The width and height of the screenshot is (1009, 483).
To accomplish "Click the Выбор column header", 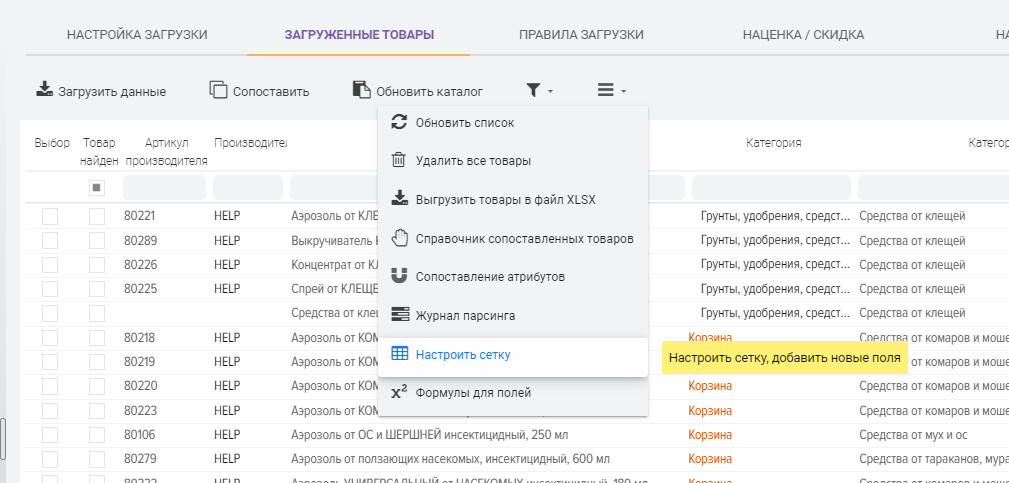I will coord(52,143).
